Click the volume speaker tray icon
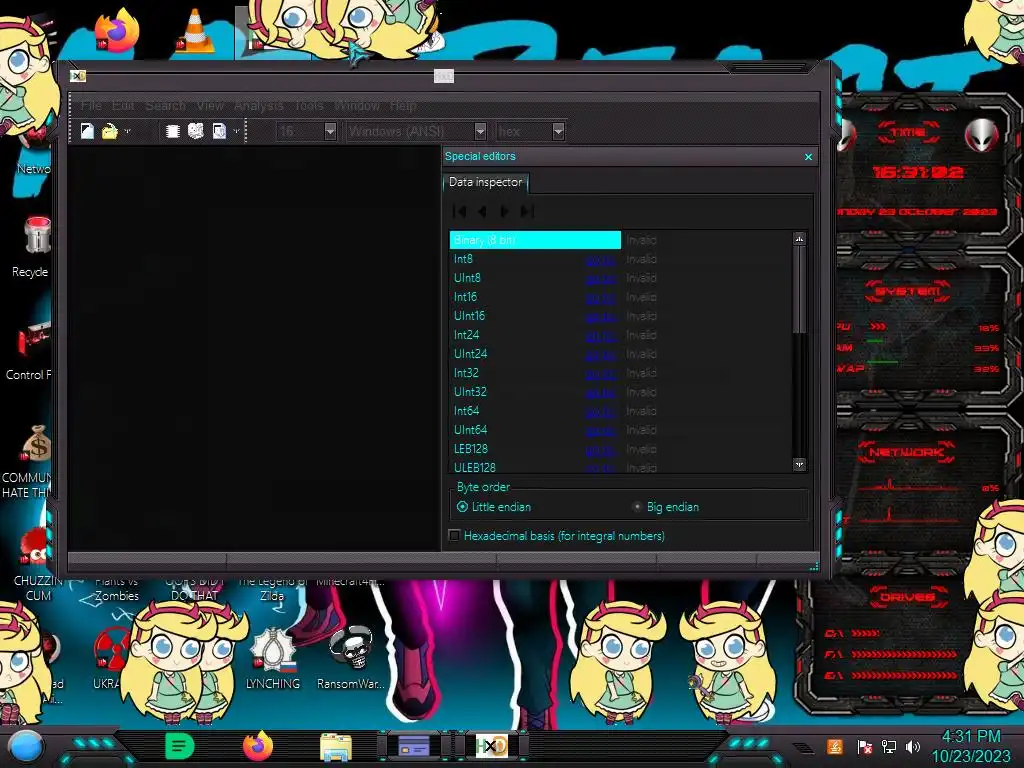The width and height of the screenshot is (1024, 768). tap(912, 746)
